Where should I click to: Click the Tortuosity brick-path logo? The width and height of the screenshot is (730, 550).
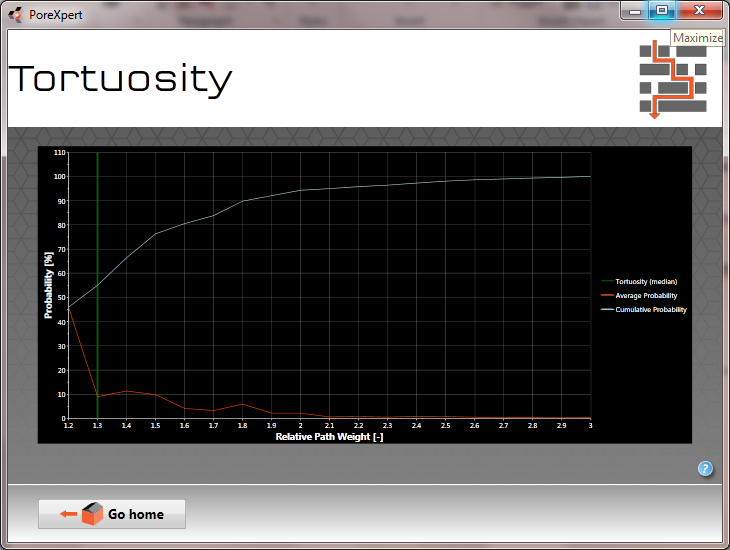click(x=672, y=80)
